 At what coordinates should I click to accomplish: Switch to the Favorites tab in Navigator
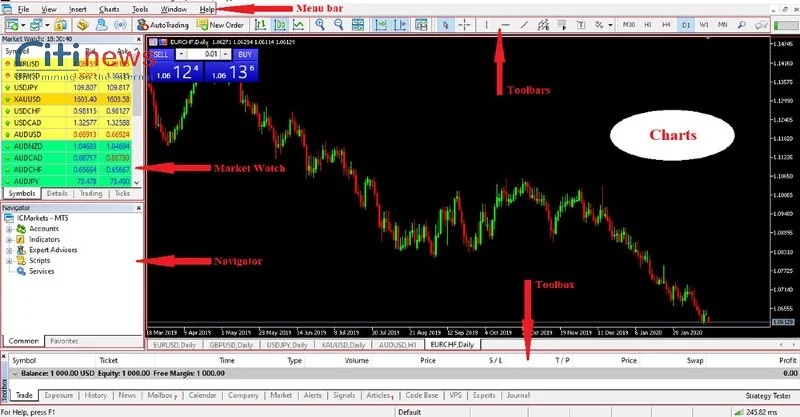click(64, 341)
